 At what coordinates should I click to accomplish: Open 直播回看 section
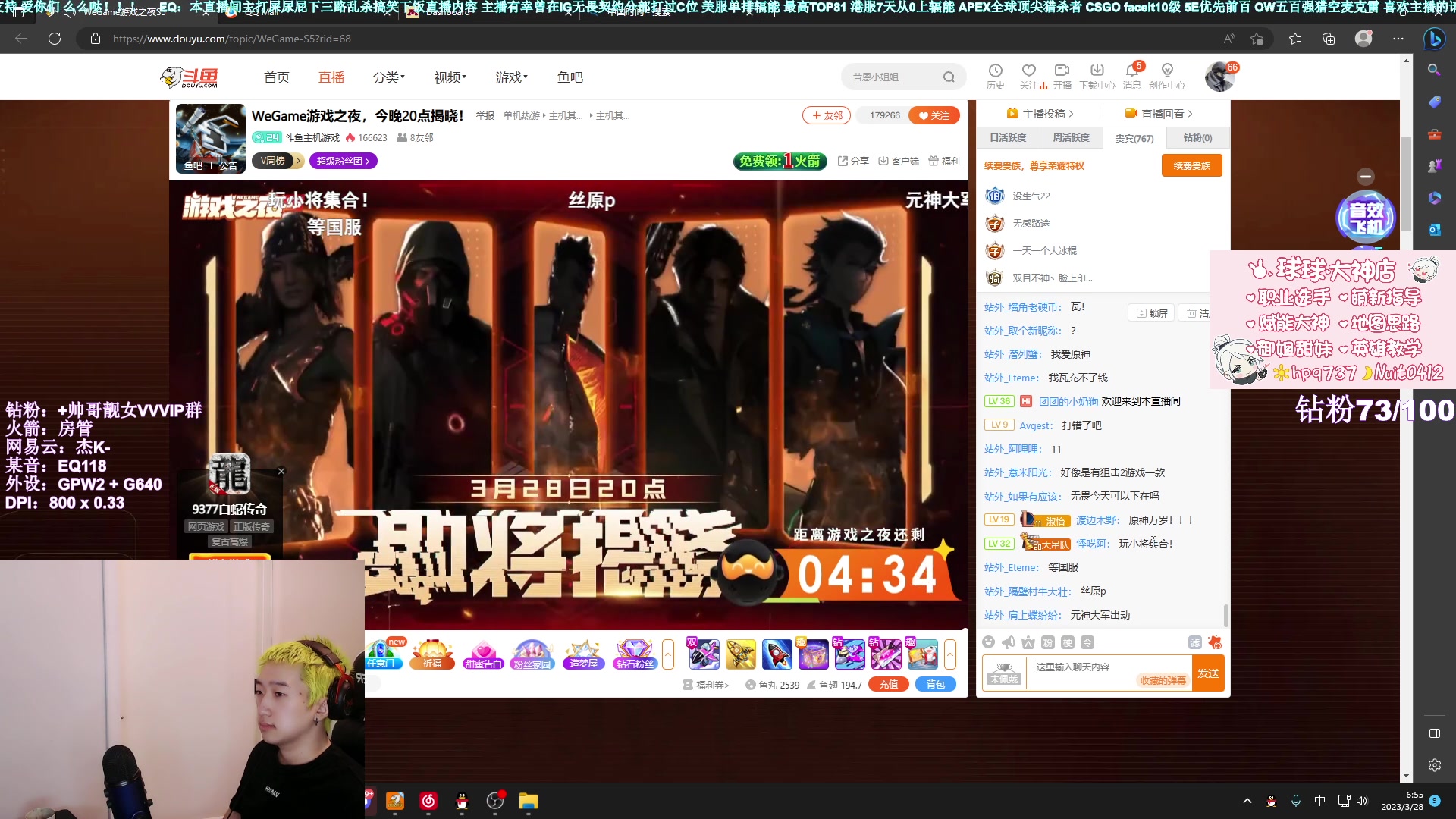(1159, 114)
